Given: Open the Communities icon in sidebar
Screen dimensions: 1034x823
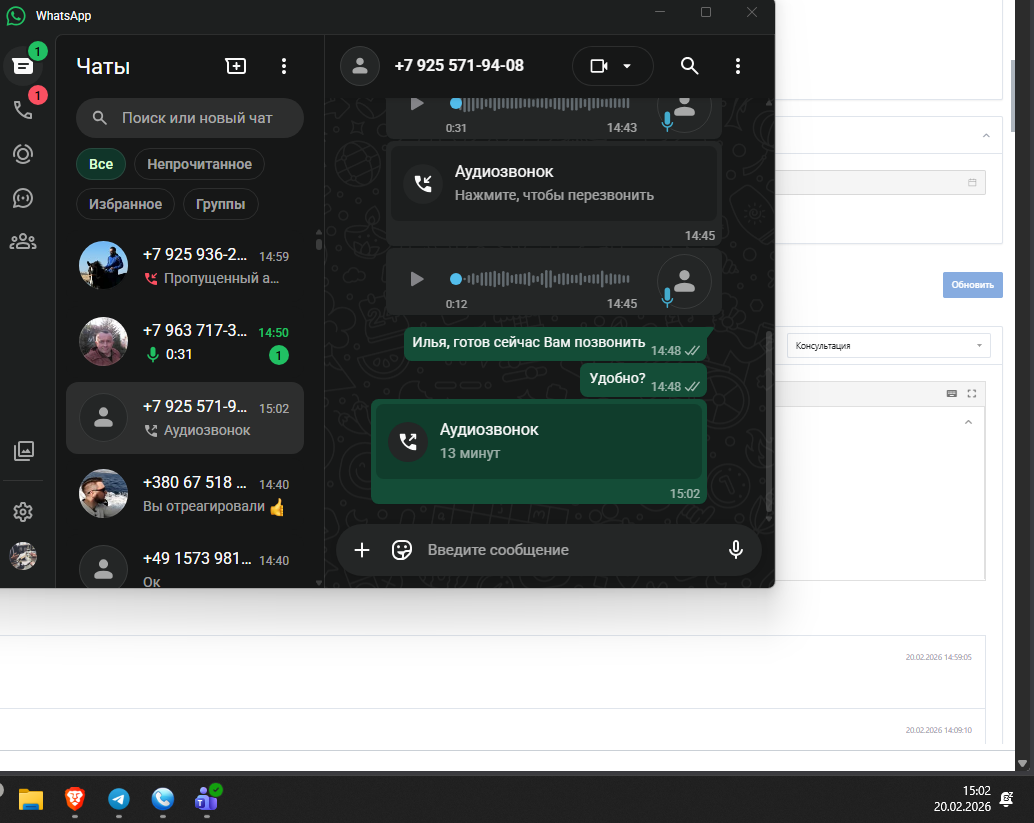Looking at the screenshot, I should tap(23, 242).
